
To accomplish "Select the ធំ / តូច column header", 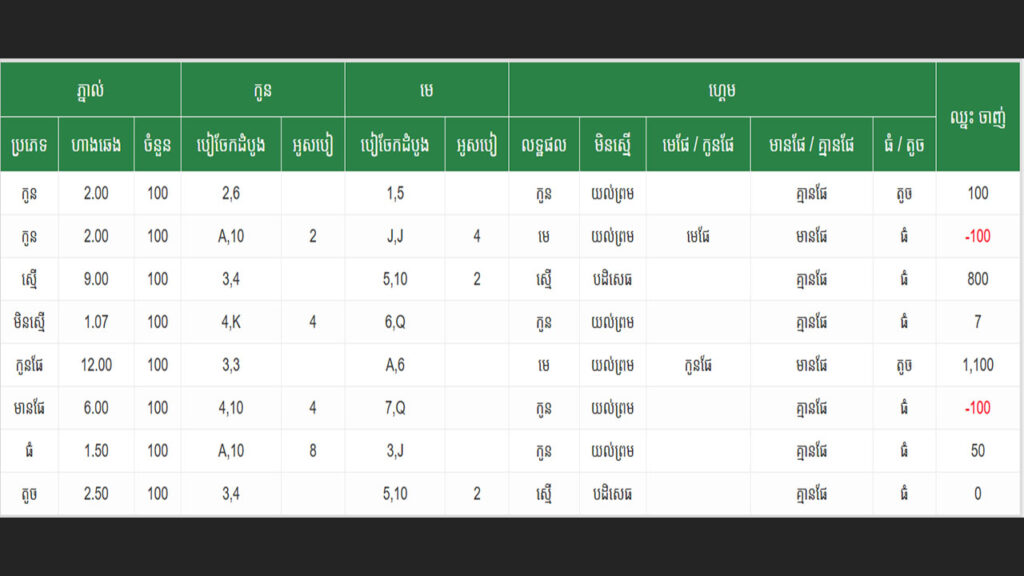I will coord(904,144).
